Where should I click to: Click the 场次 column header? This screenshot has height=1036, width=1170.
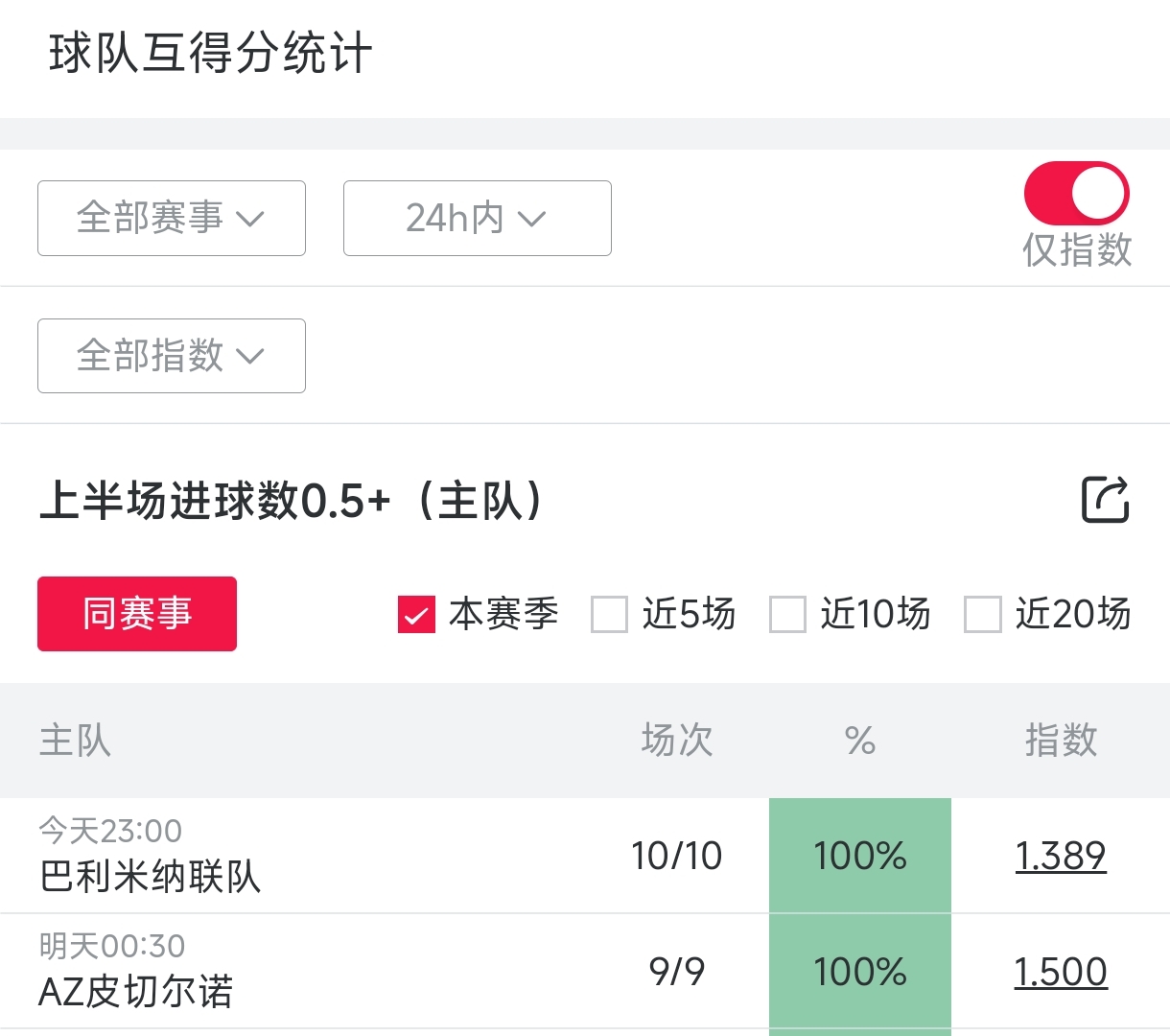676,741
